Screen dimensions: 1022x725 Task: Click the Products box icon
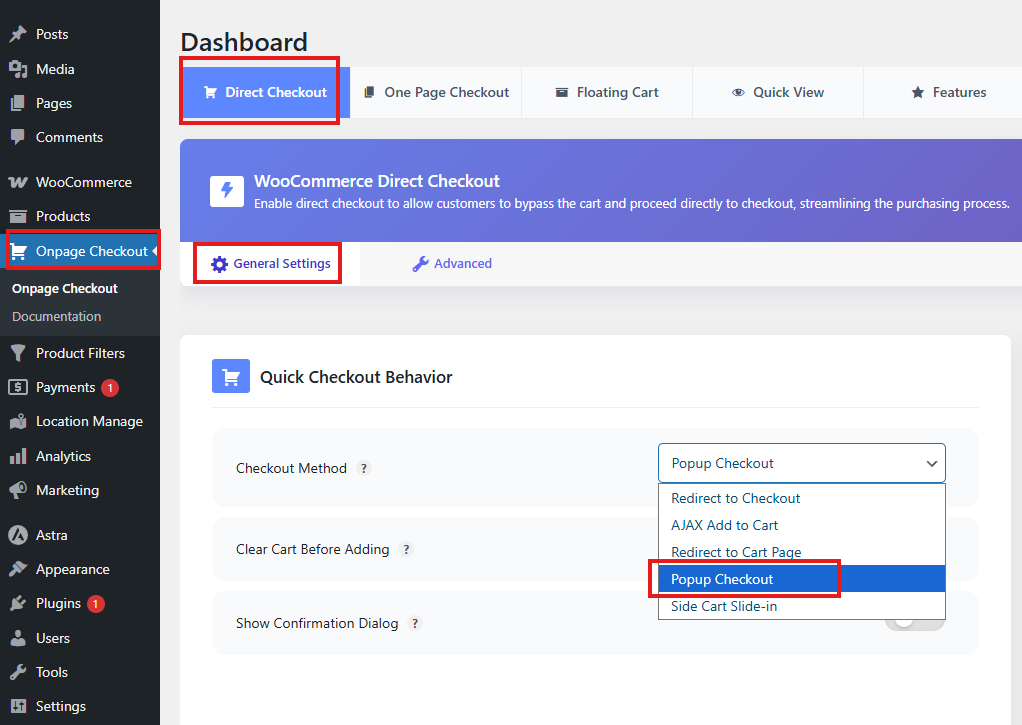point(18,216)
